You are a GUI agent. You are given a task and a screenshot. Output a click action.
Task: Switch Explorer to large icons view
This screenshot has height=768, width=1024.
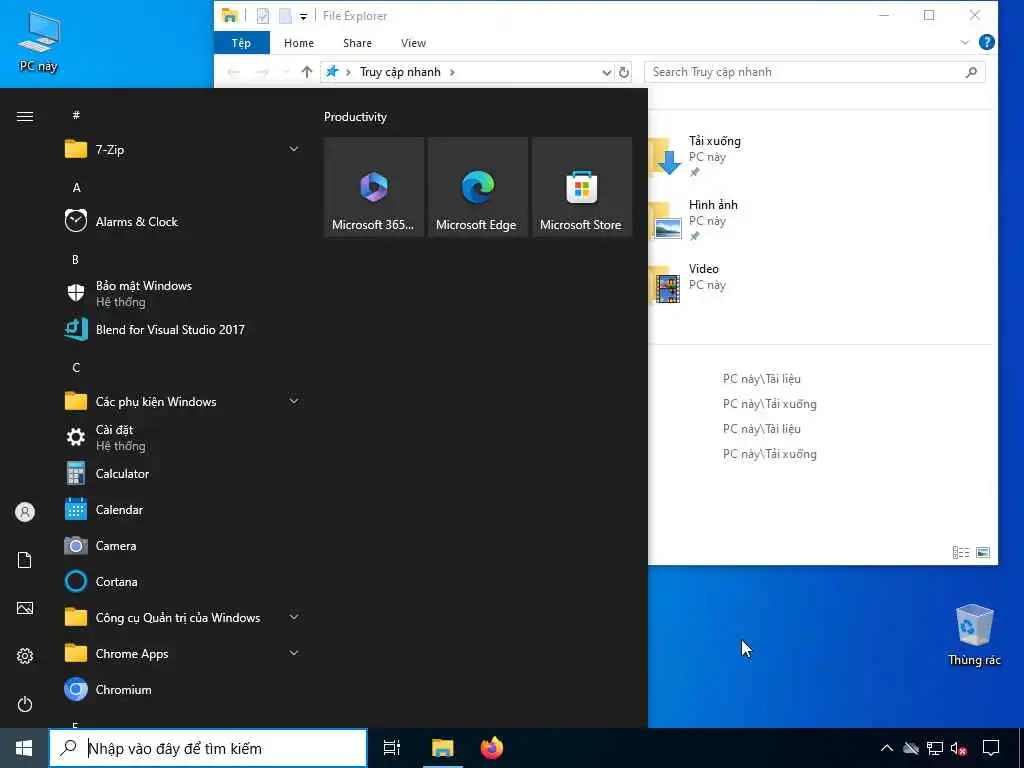(983, 552)
